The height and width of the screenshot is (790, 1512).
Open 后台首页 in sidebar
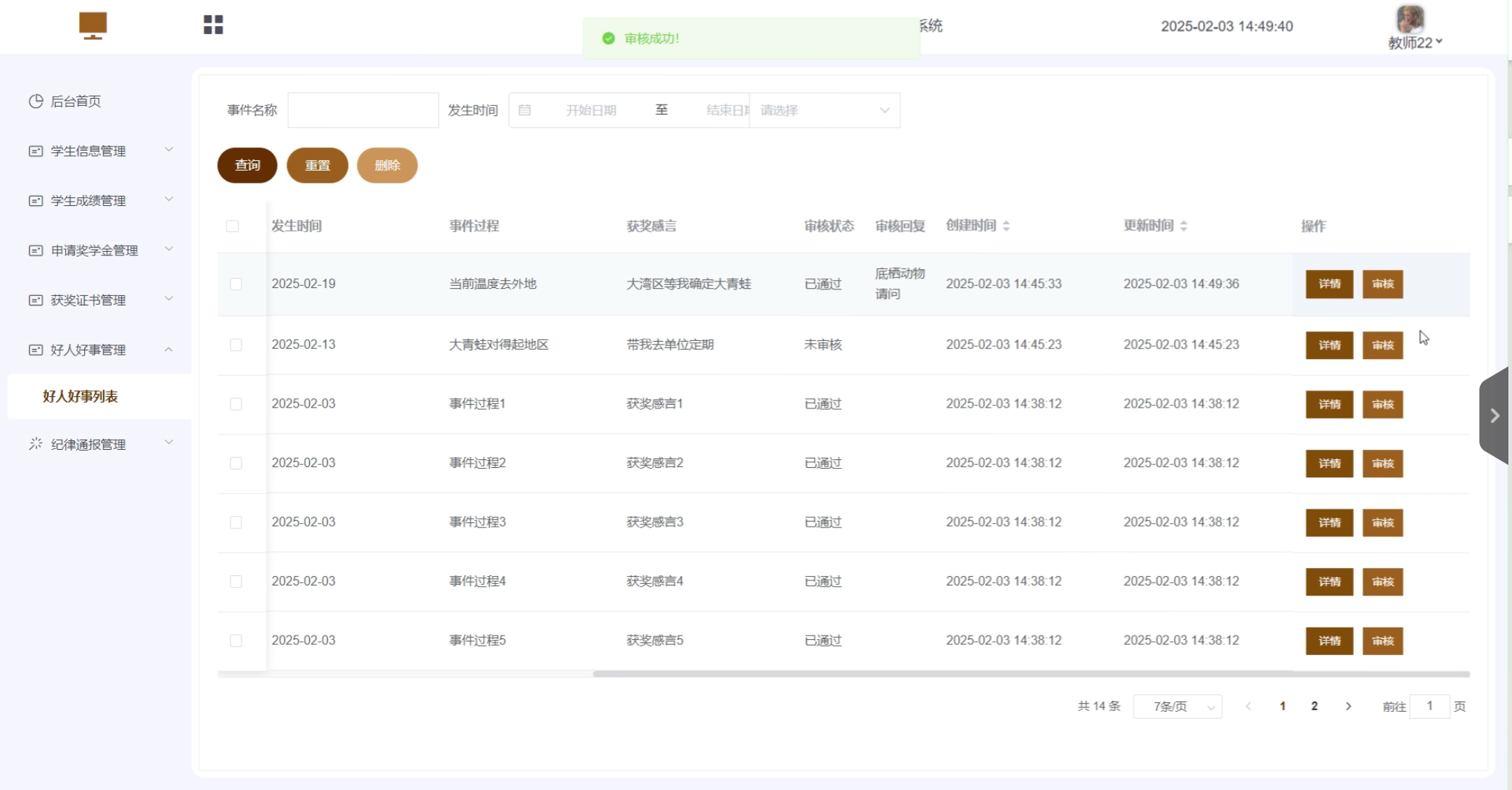[75, 102]
